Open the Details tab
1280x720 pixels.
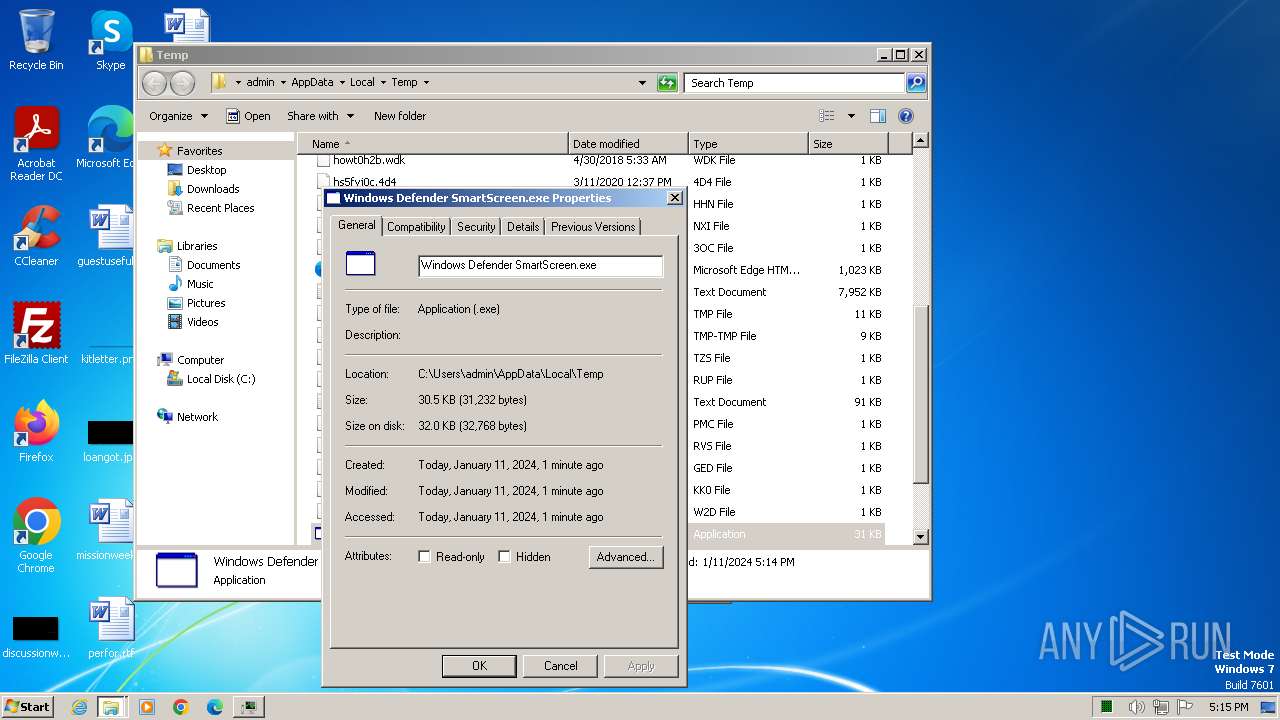coord(523,227)
